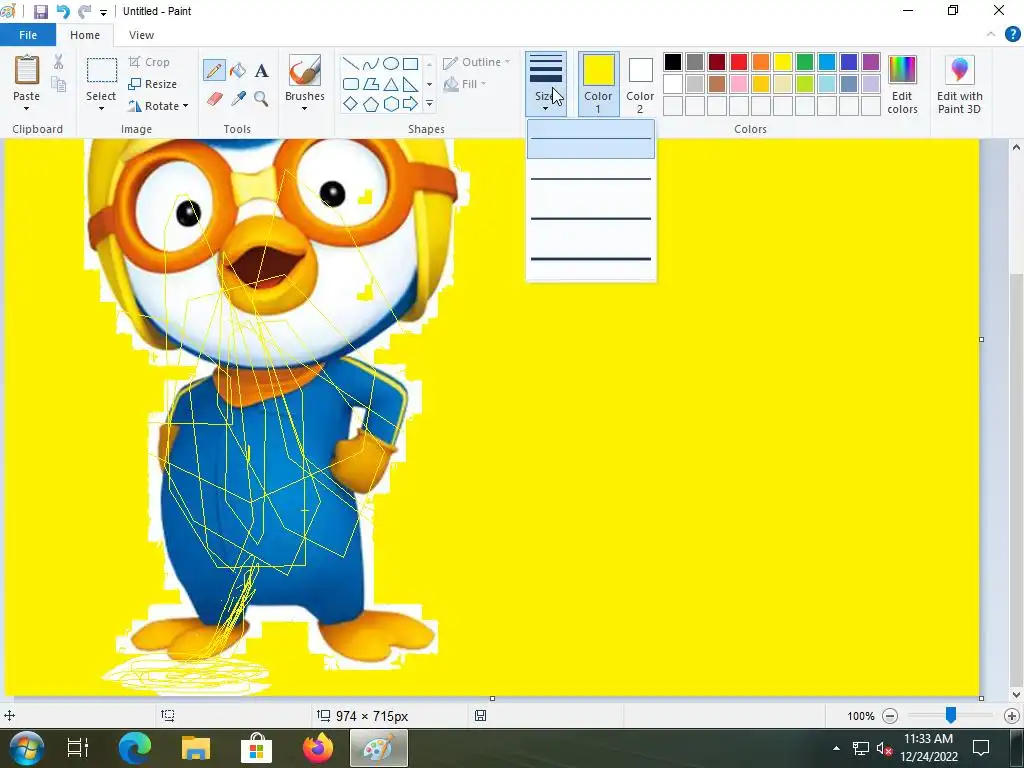Choose the second line thickness
This screenshot has height=768, width=1024.
(590, 178)
